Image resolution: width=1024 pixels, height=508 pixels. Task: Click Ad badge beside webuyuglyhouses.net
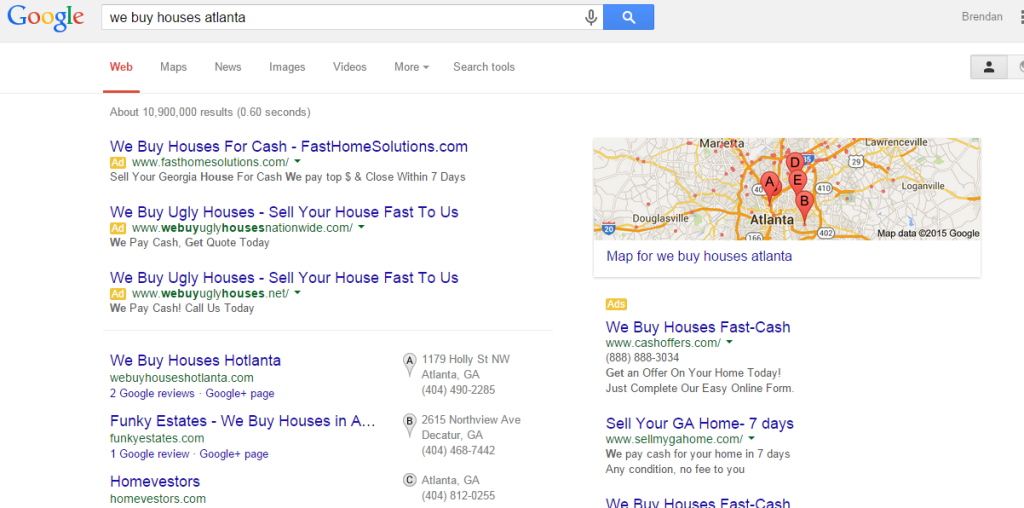(118, 293)
